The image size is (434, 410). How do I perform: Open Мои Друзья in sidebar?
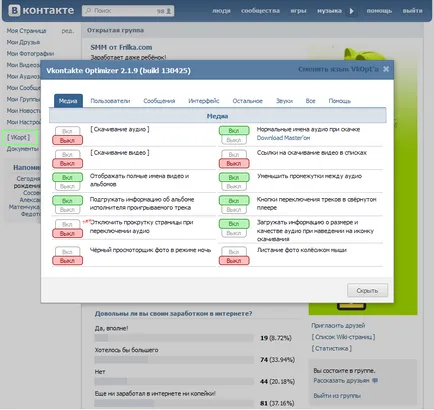click(x=23, y=42)
